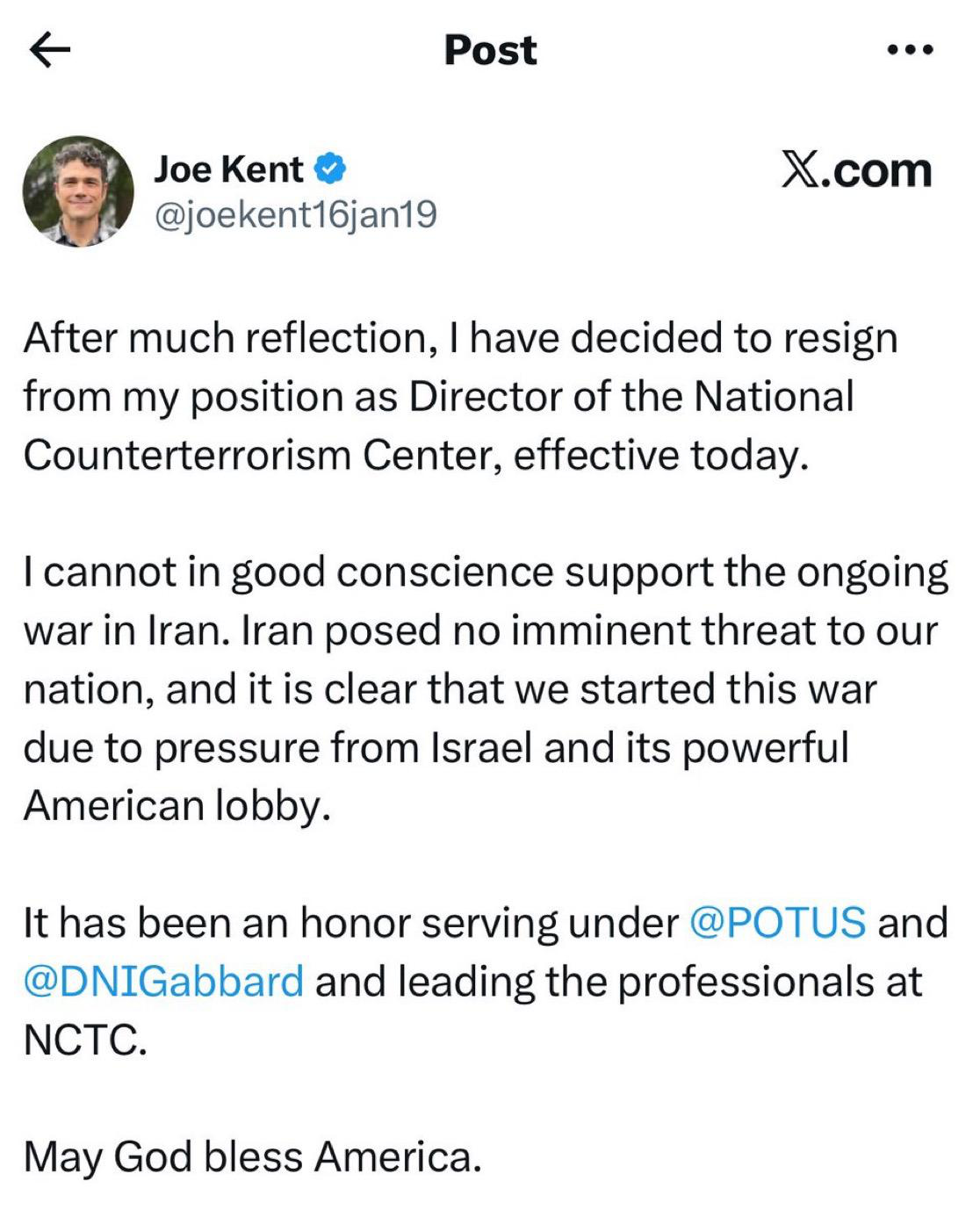Viewport: 980px width, 1224px height.
Task: Click the words "American lobby." in the post
Action: tap(177, 805)
